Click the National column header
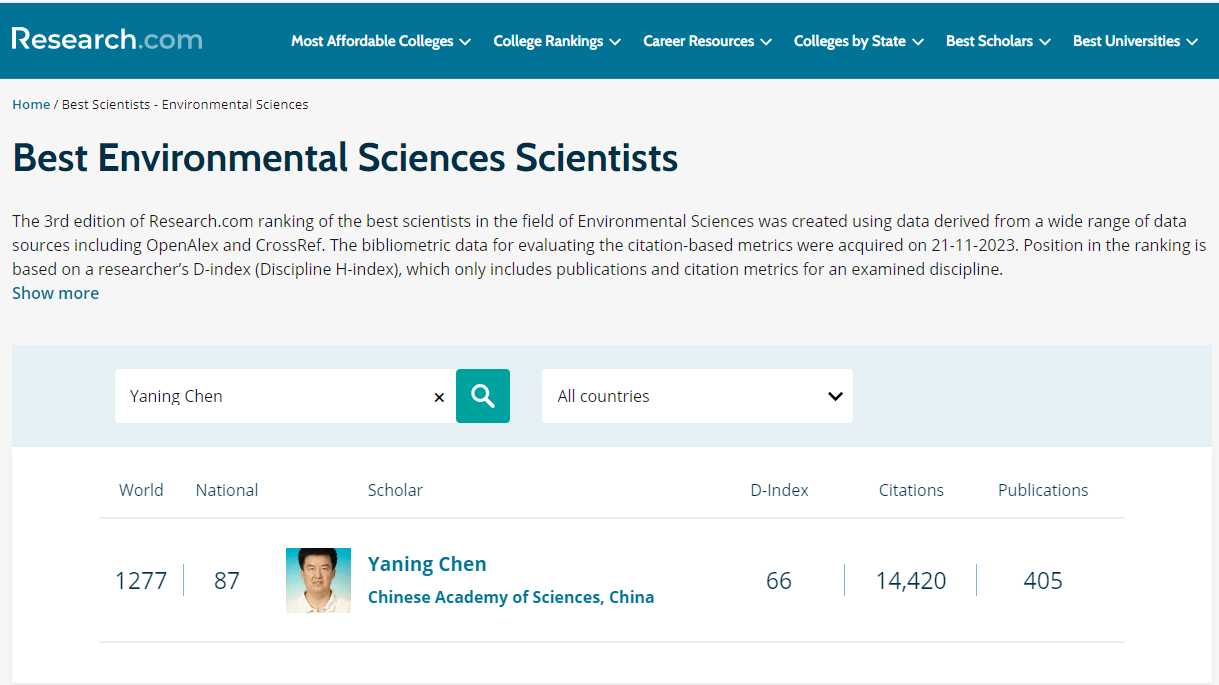The width and height of the screenshot is (1219, 685). [x=227, y=490]
